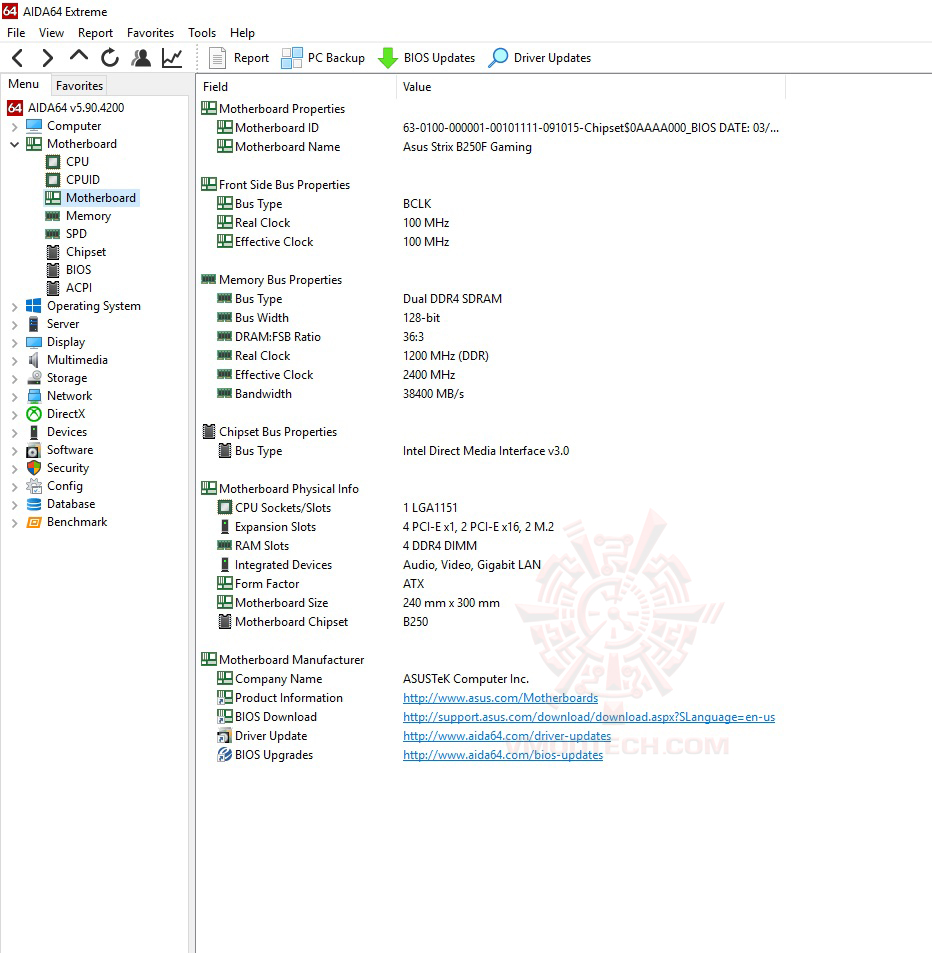Image resolution: width=932 pixels, height=953 pixels.
Task: Click the Config gear icon
Action: (33, 486)
